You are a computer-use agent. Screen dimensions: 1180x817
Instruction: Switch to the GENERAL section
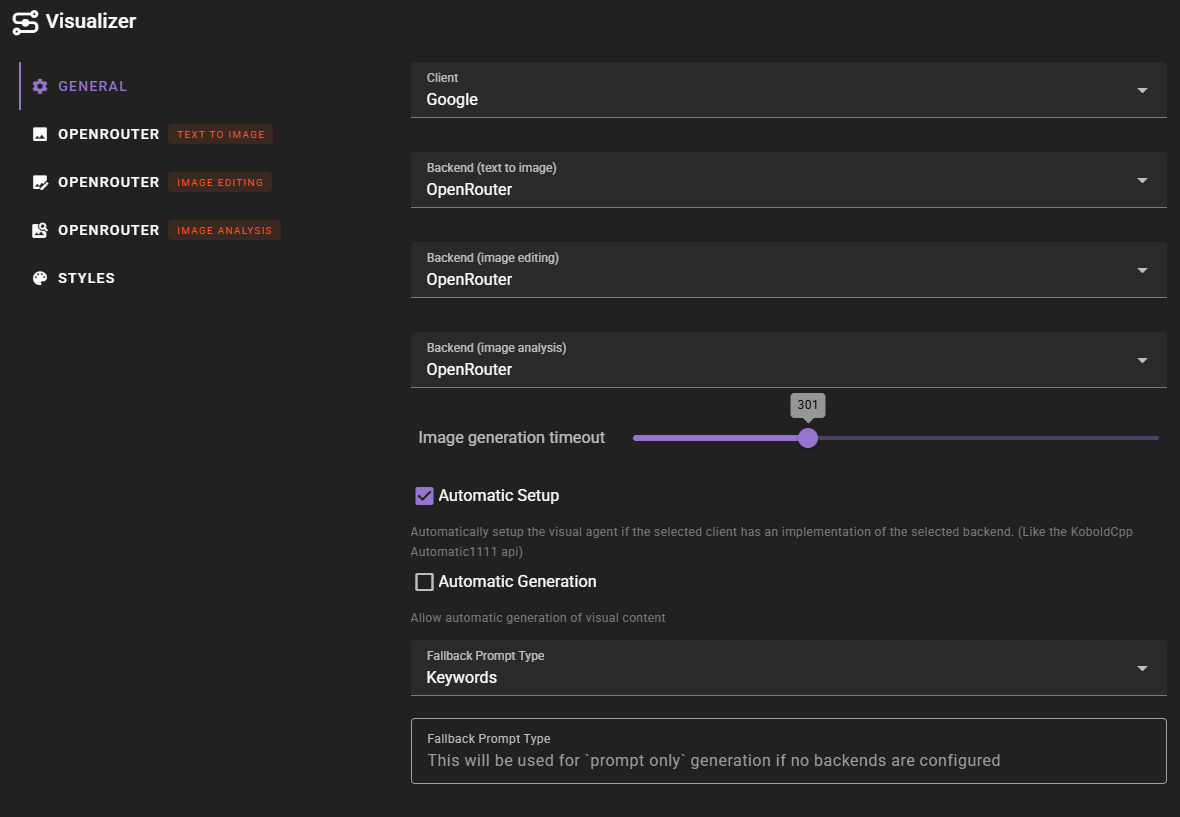point(93,86)
